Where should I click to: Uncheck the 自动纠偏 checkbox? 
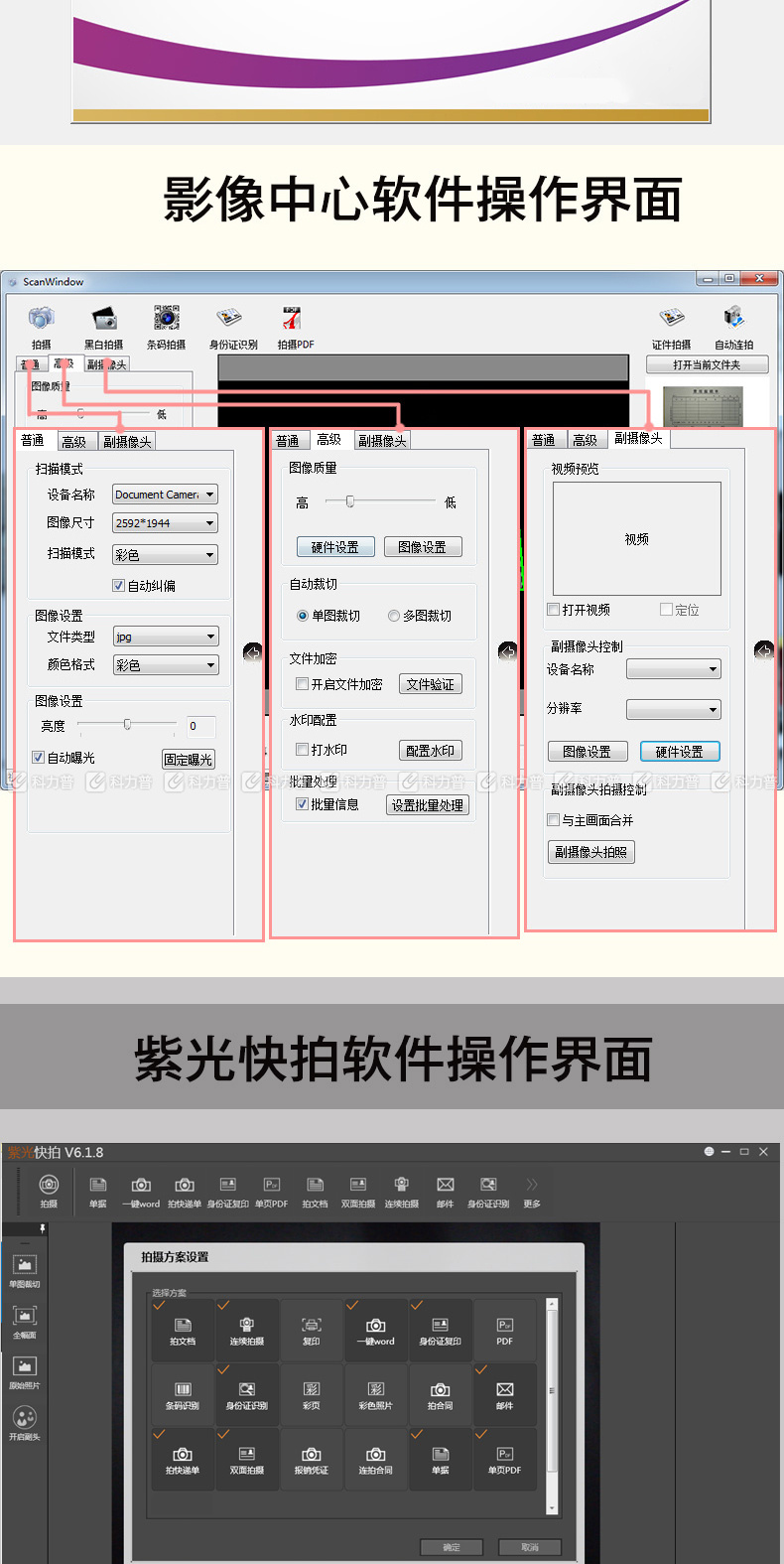click(118, 586)
